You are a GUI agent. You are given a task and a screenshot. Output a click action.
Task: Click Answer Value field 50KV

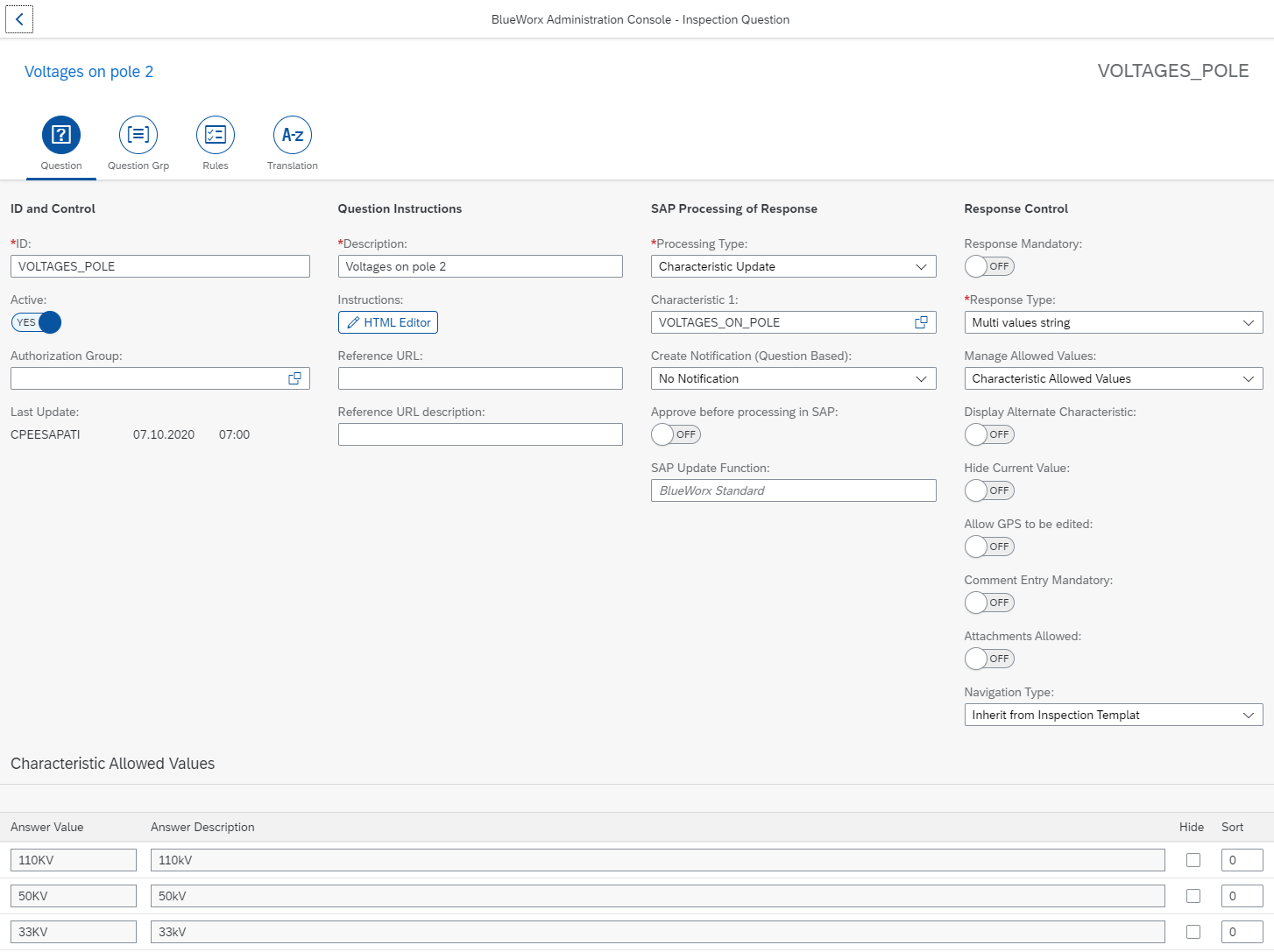pyautogui.click(x=74, y=896)
